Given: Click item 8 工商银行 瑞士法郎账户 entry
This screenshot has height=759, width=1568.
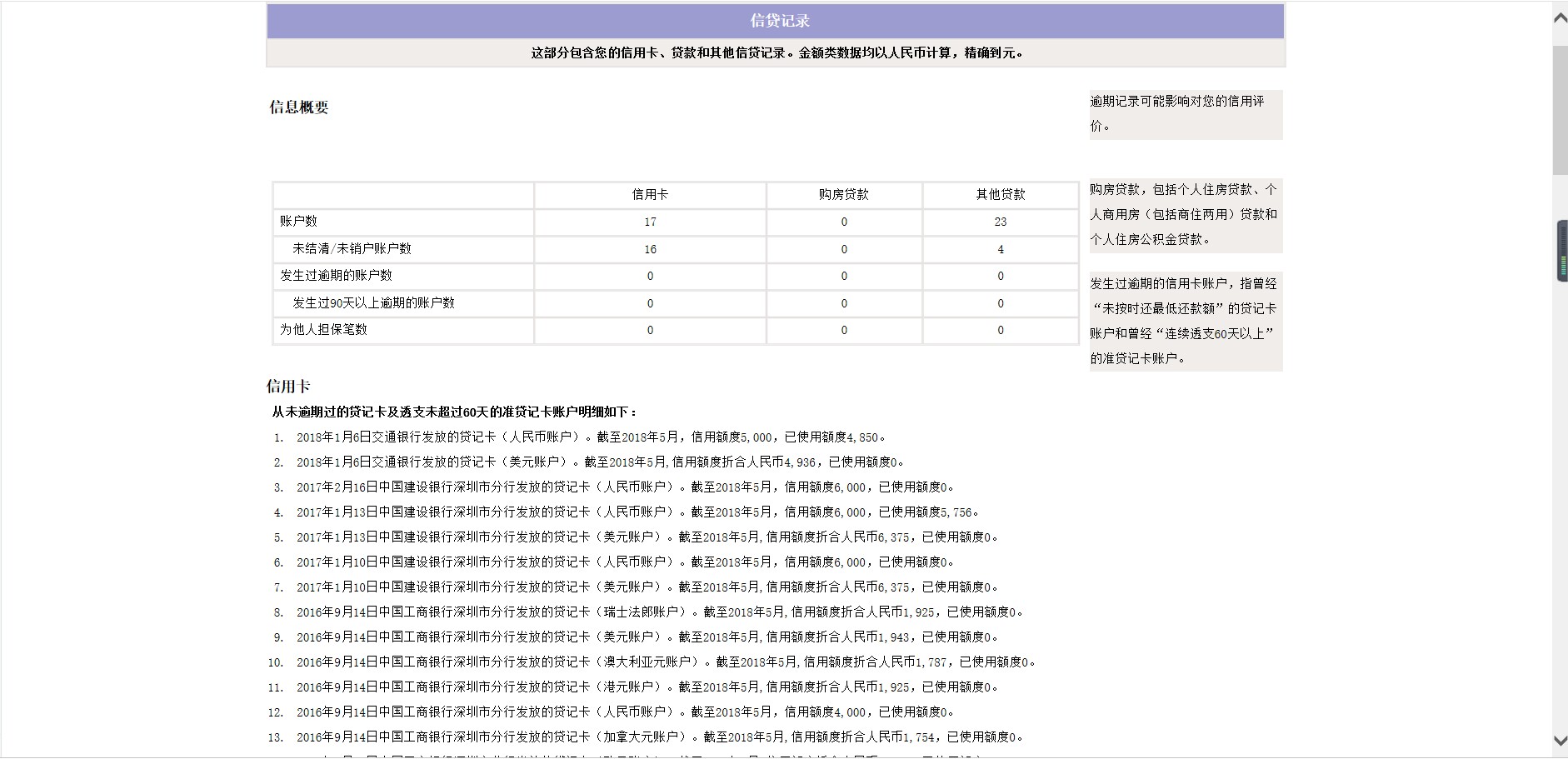Looking at the screenshot, I should click(x=660, y=612).
